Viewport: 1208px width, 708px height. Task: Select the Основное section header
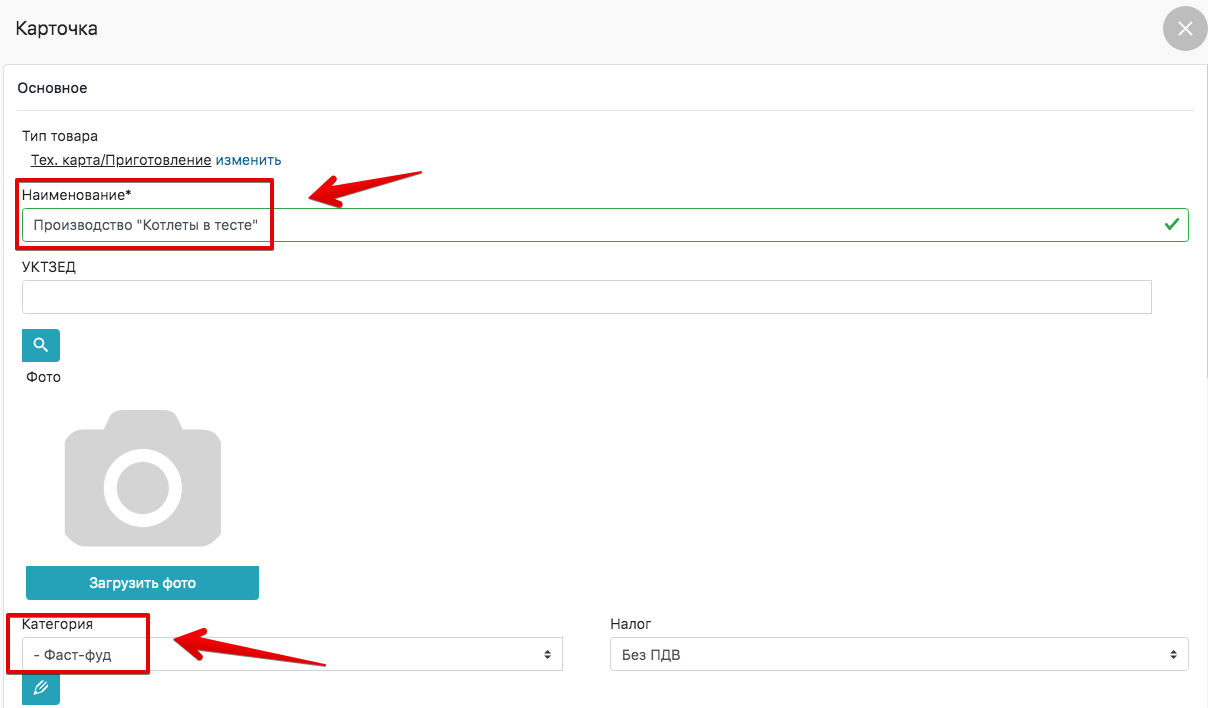click(52, 88)
